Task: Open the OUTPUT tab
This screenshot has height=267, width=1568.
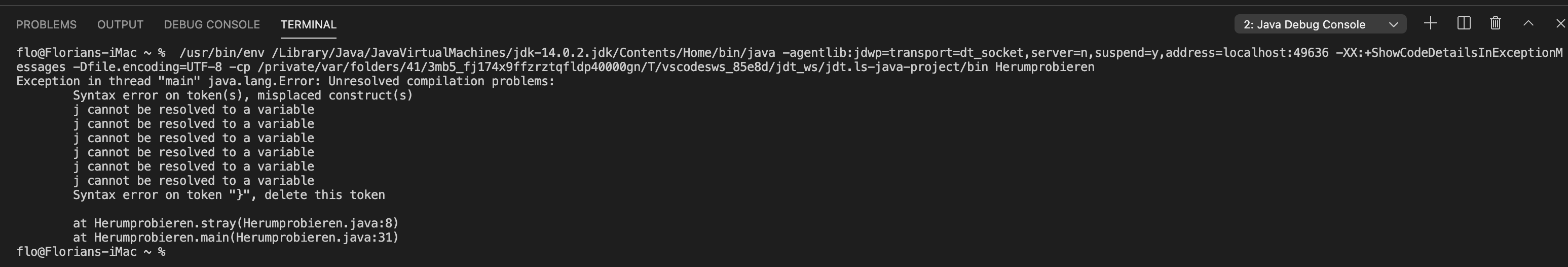Action: (121, 24)
